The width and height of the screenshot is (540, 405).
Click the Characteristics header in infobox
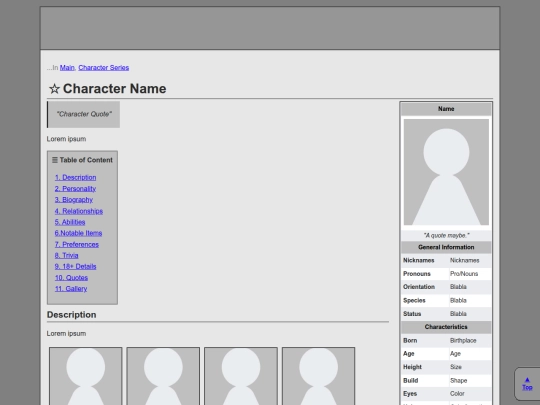[446, 327]
